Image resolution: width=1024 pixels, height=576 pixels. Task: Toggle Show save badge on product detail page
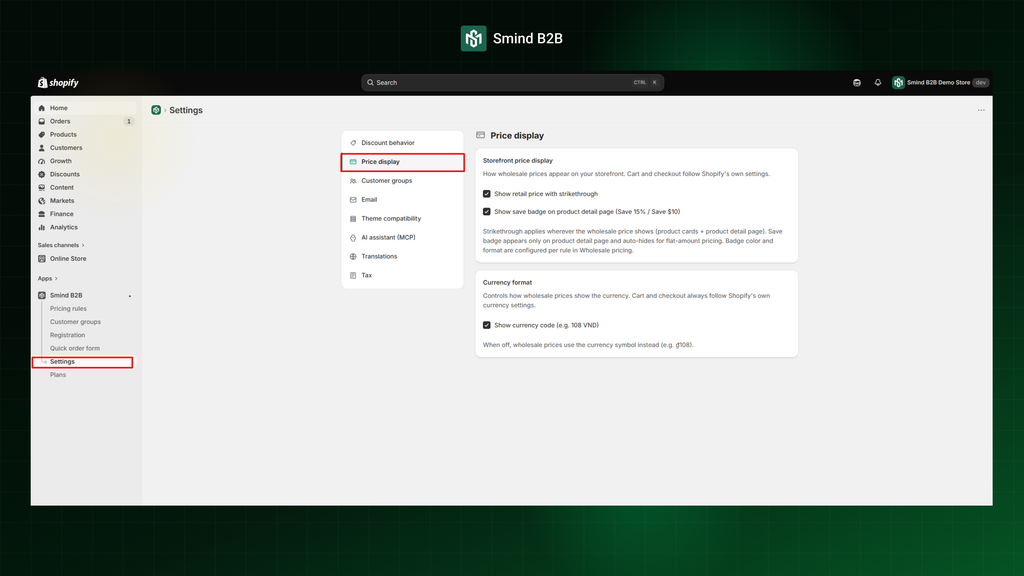[x=487, y=212]
